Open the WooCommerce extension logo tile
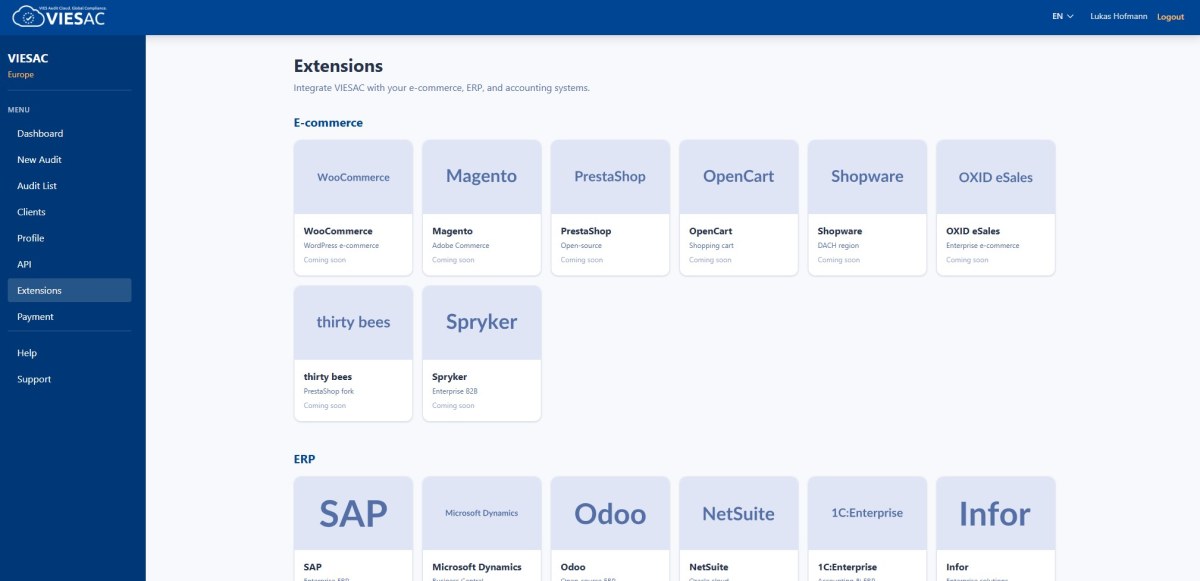Screen dimensions: 1200x581 pyautogui.click(x=353, y=176)
